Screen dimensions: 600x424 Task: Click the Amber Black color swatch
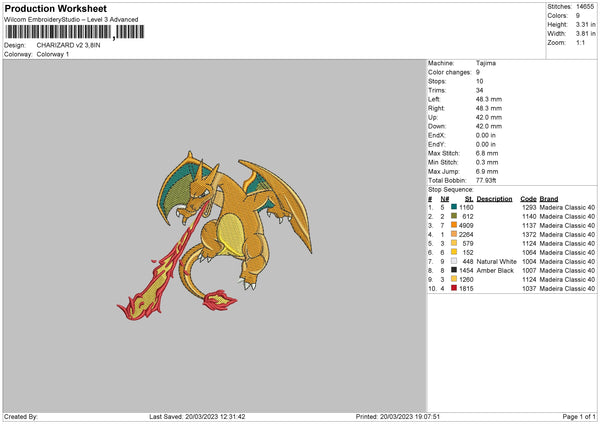pyautogui.click(x=454, y=270)
